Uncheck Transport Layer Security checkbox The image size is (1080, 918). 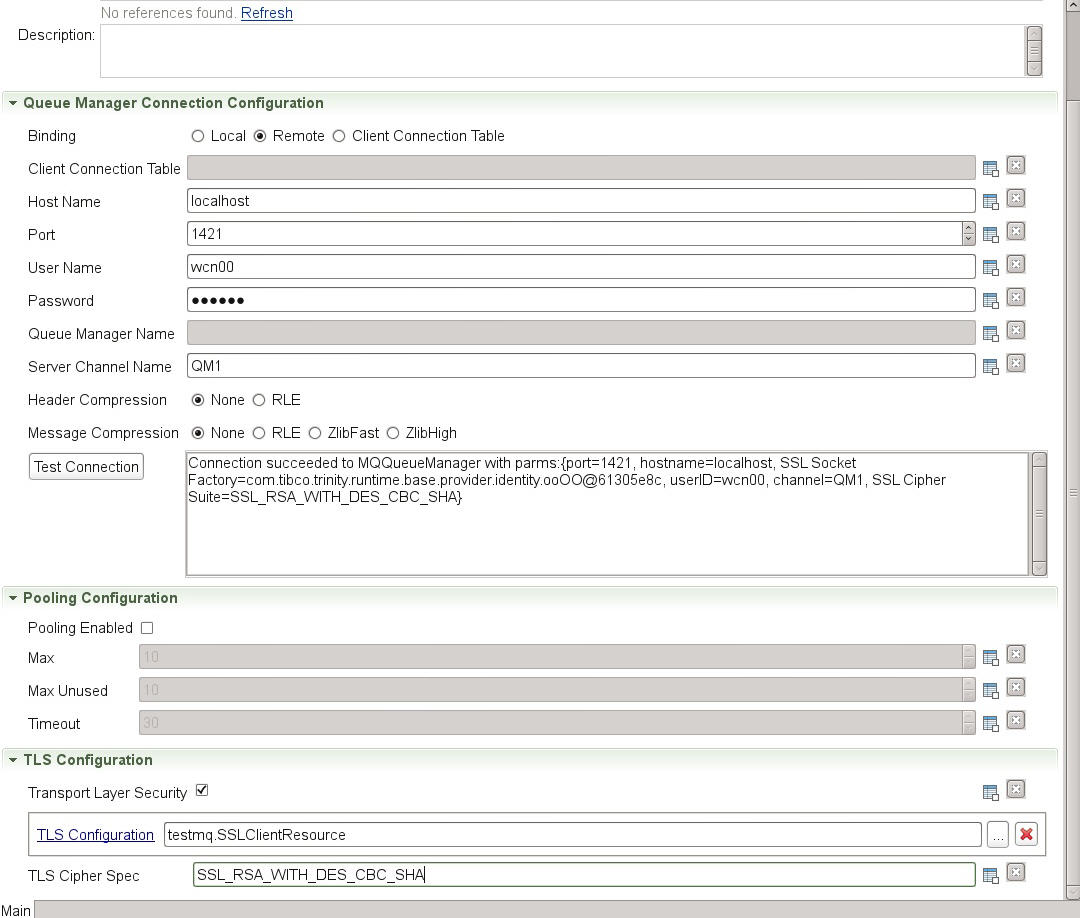tap(202, 791)
